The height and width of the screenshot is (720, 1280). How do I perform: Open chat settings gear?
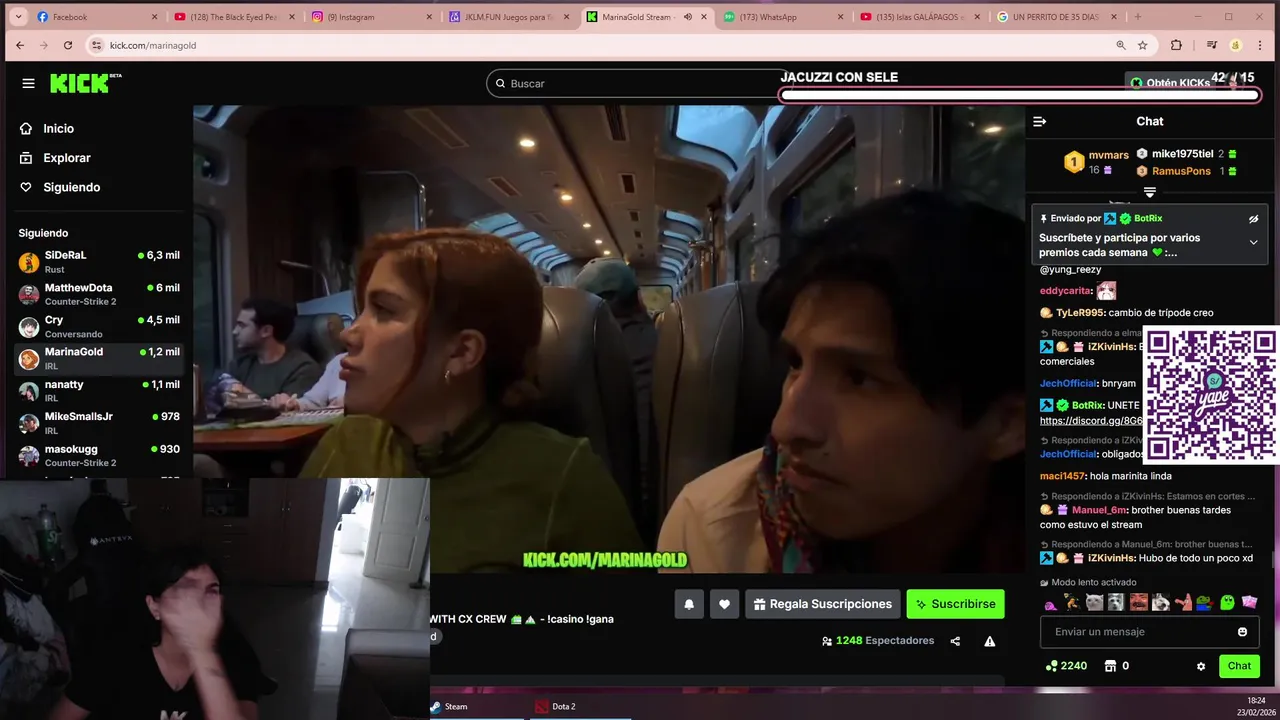[x=1201, y=666]
